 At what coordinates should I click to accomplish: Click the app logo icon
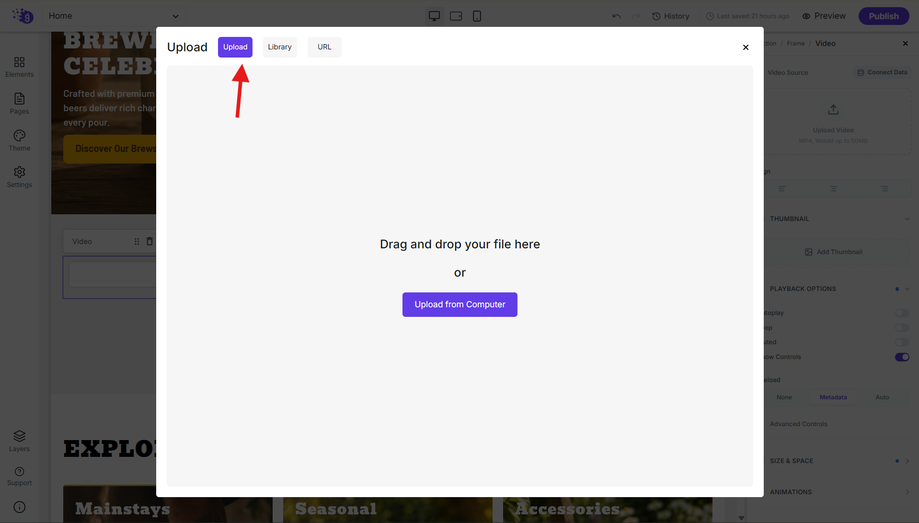point(23,16)
